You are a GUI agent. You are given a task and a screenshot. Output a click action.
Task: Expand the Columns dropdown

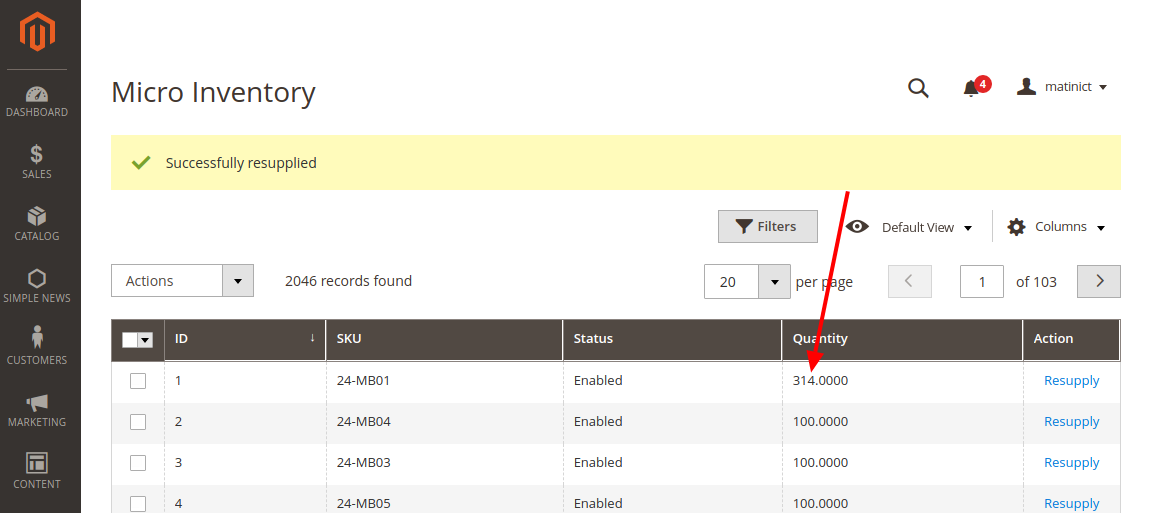[1056, 227]
